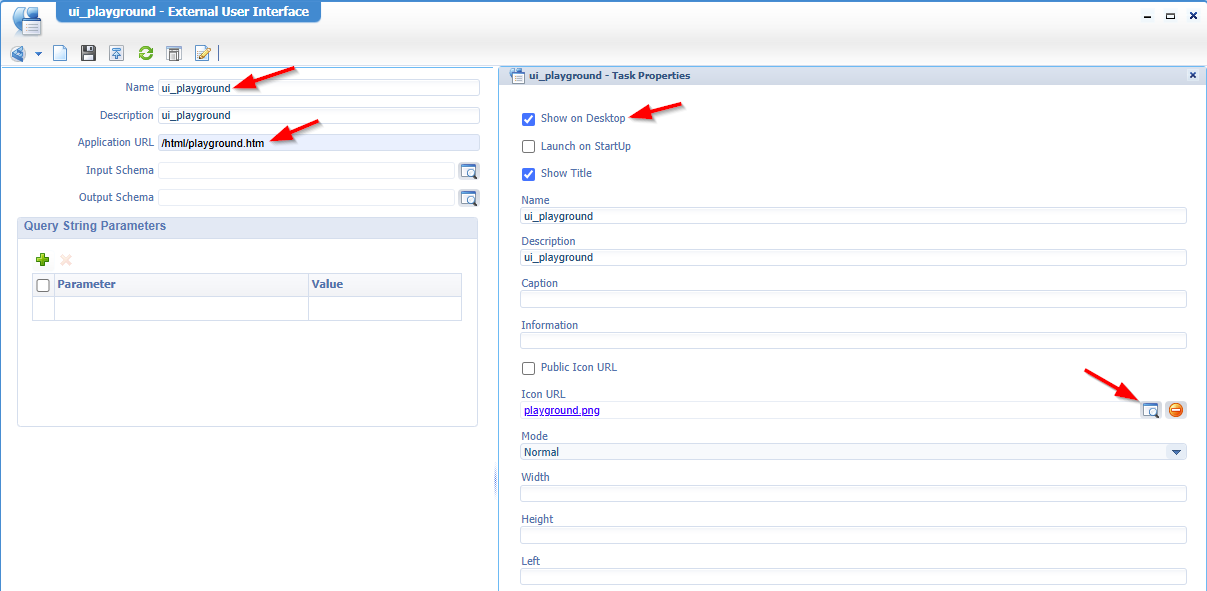The image size is (1207, 591).
Task: Select the ui_playground - External User Interface tab
Action: tap(188, 12)
